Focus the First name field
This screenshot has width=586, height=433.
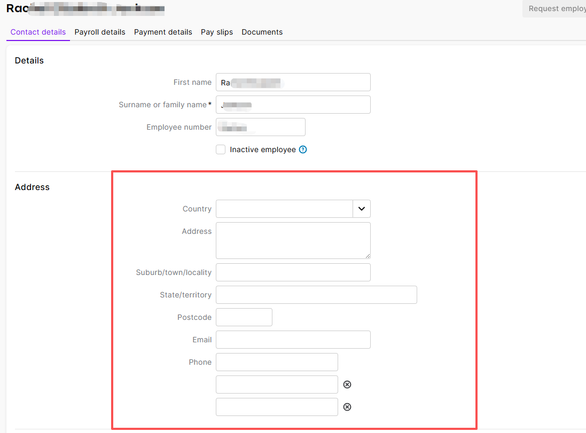point(293,82)
